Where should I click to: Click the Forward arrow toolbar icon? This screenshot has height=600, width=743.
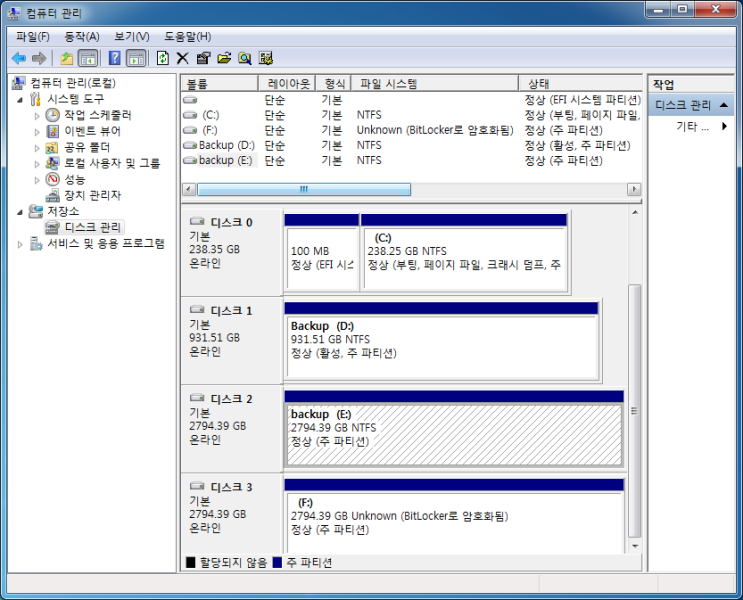(x=39, y=58)
